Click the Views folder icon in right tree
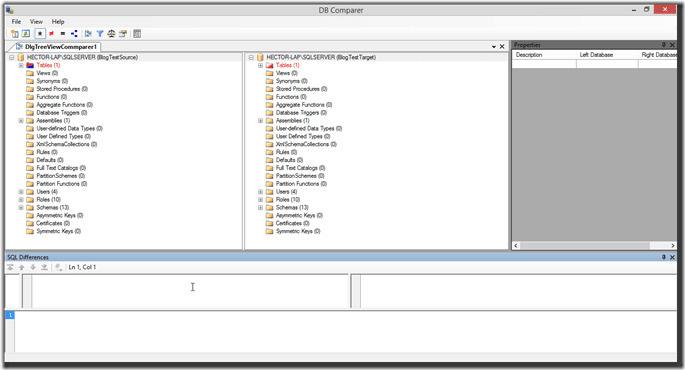 270,73
